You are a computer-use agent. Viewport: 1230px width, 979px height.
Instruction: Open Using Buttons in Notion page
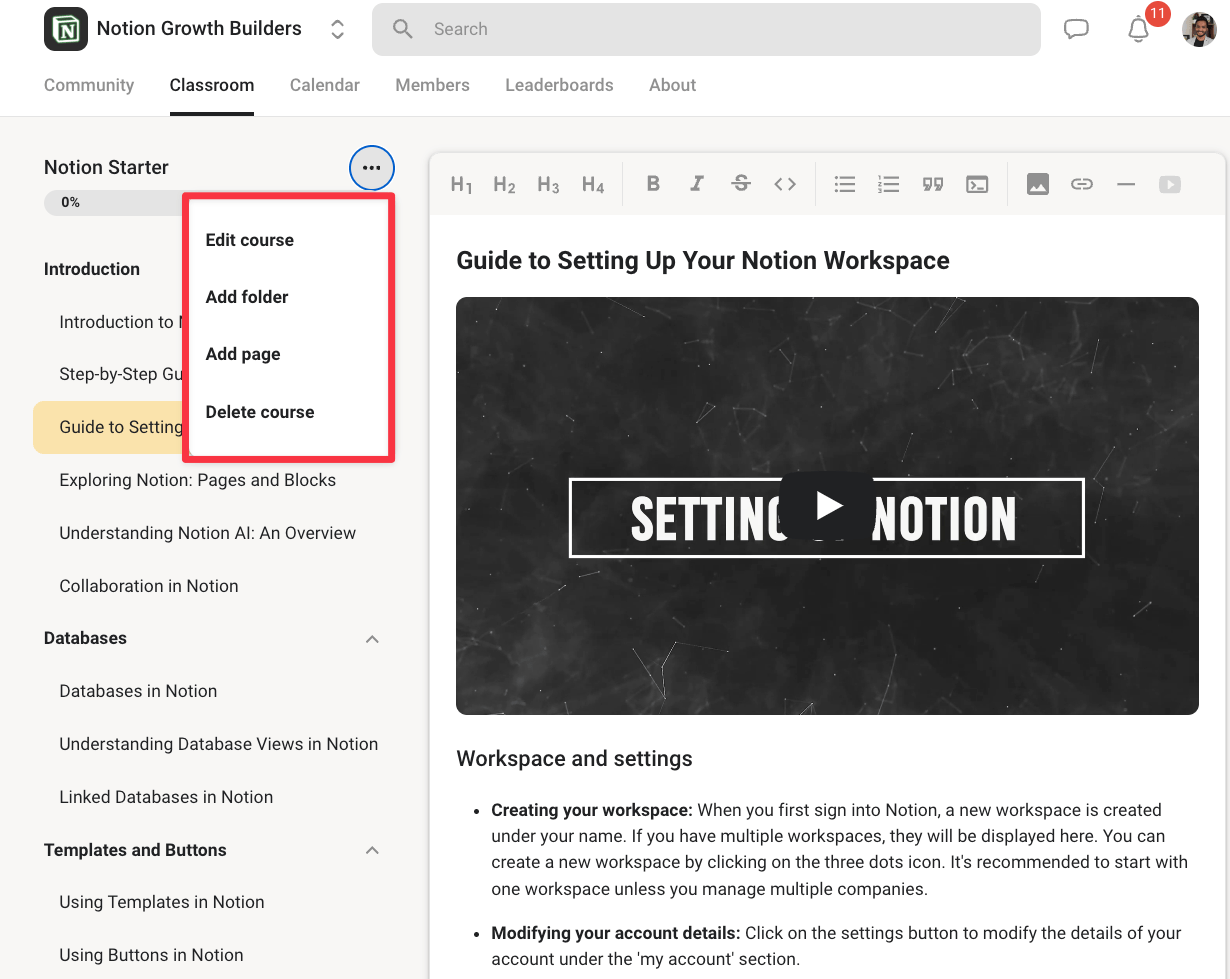(x=151, y=955)
